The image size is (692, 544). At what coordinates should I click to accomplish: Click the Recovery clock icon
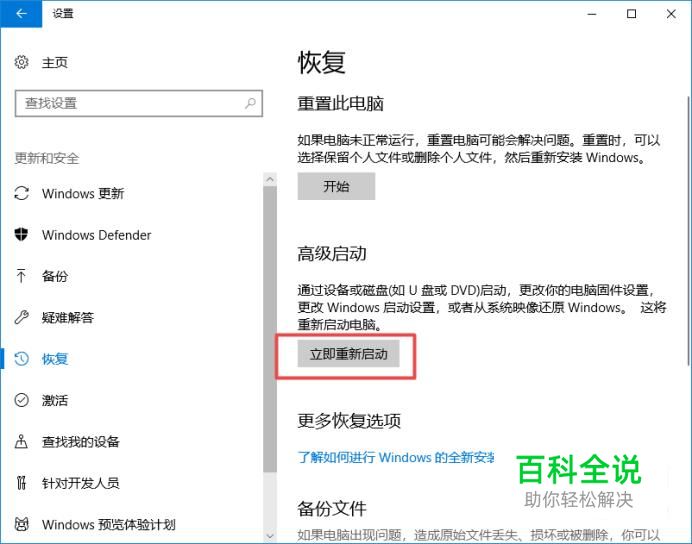[21, 359]
